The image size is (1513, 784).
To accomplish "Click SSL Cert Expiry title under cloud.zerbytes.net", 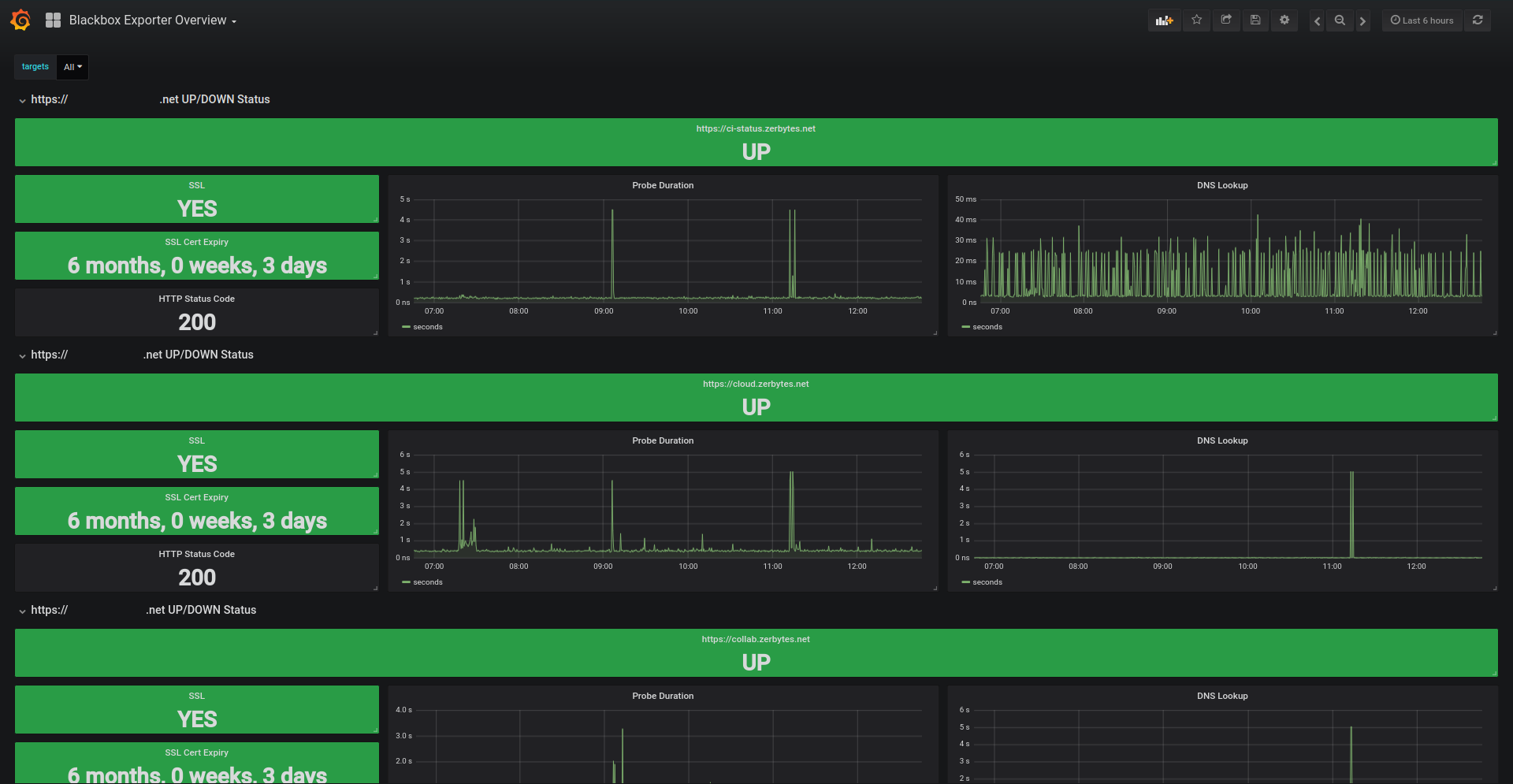I will (197, 497).
